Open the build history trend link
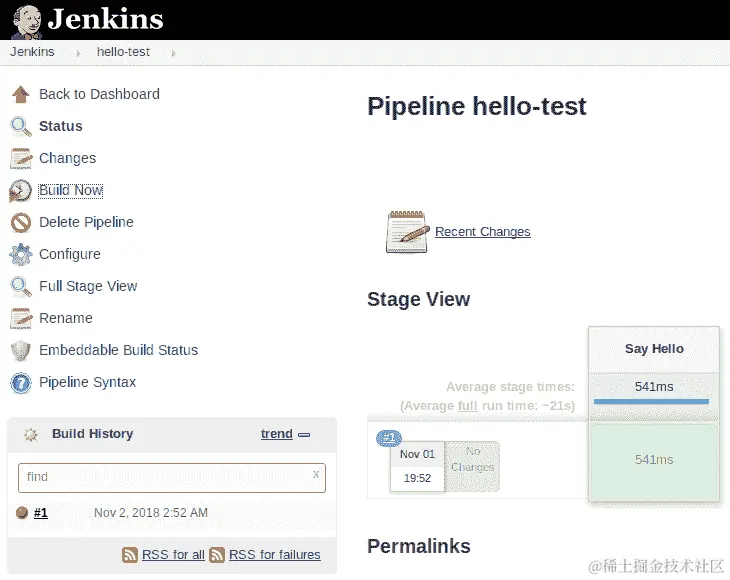The image size is (730, 580). [276, 434]
